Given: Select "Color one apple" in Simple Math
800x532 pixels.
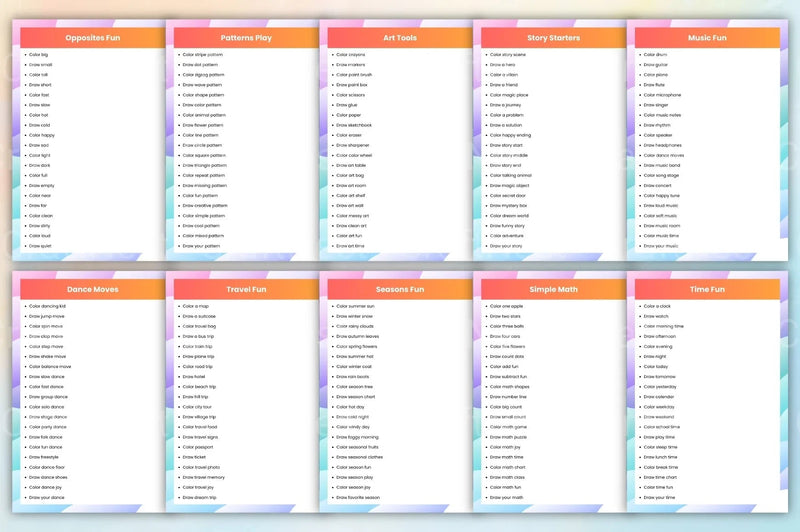Looking at the screenshot, I should 506,306.
